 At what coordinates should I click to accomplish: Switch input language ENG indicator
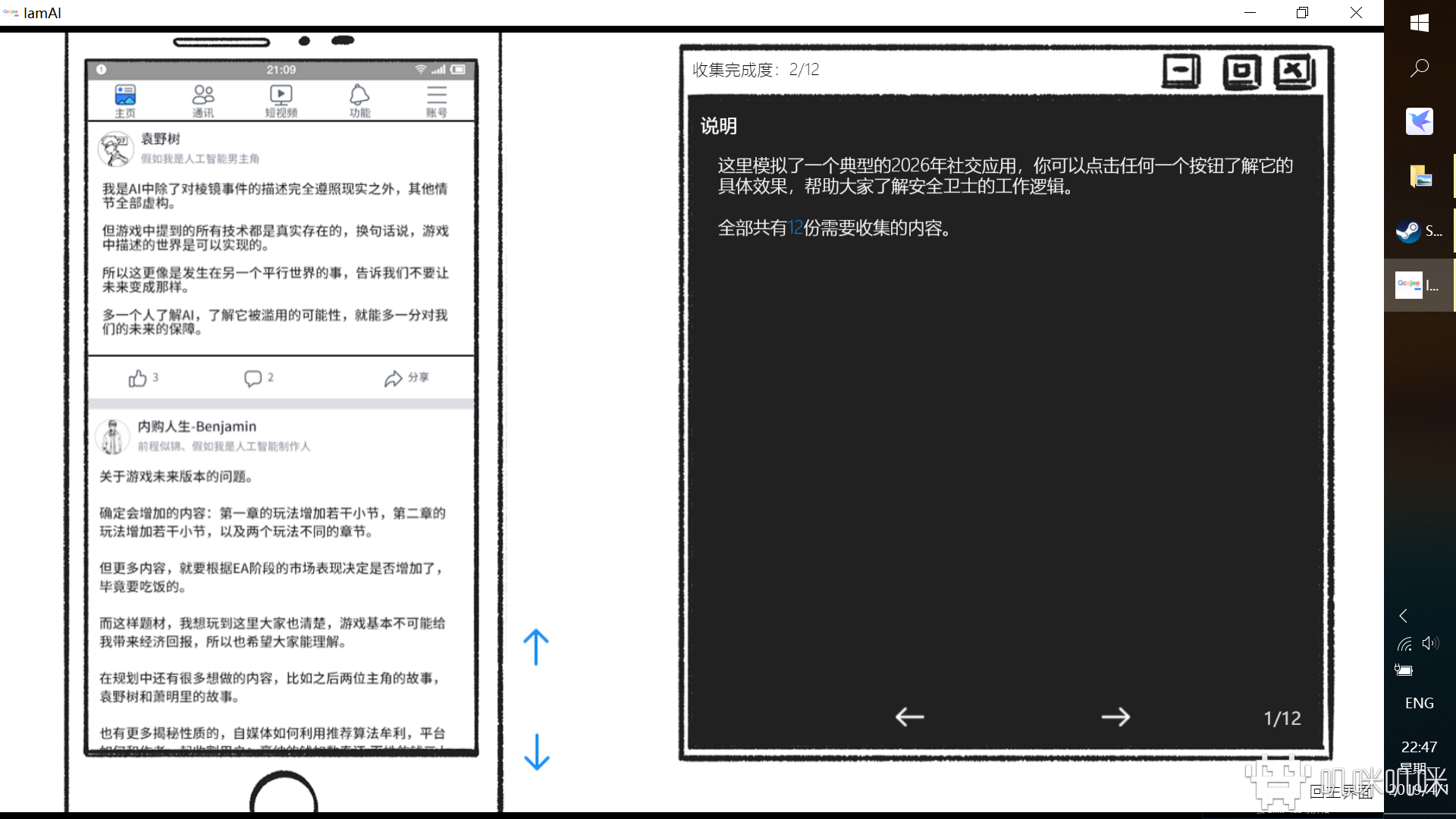pyautogui.click(x=1420, y=703)
